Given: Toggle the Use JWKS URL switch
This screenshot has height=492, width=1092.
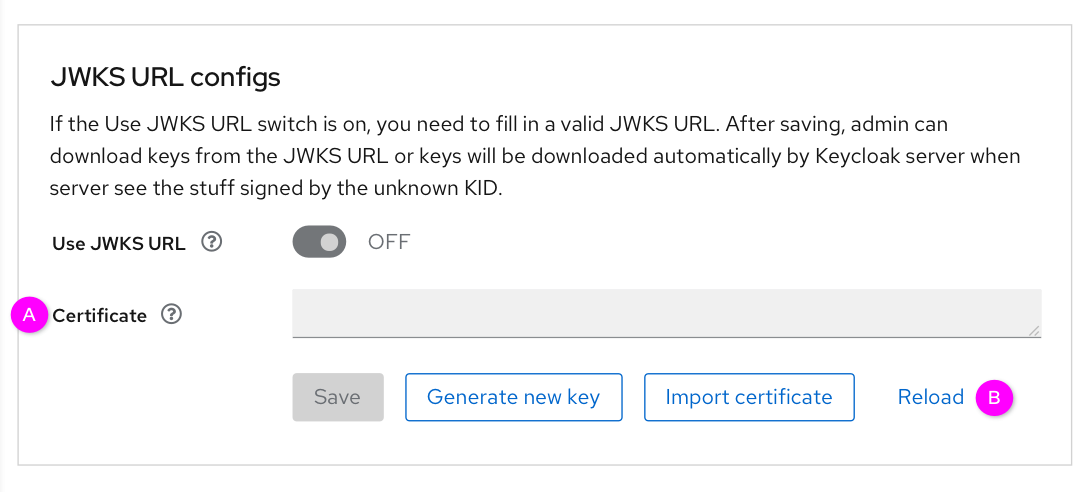Looking at the screenshot, I should [x=320, y=242].
